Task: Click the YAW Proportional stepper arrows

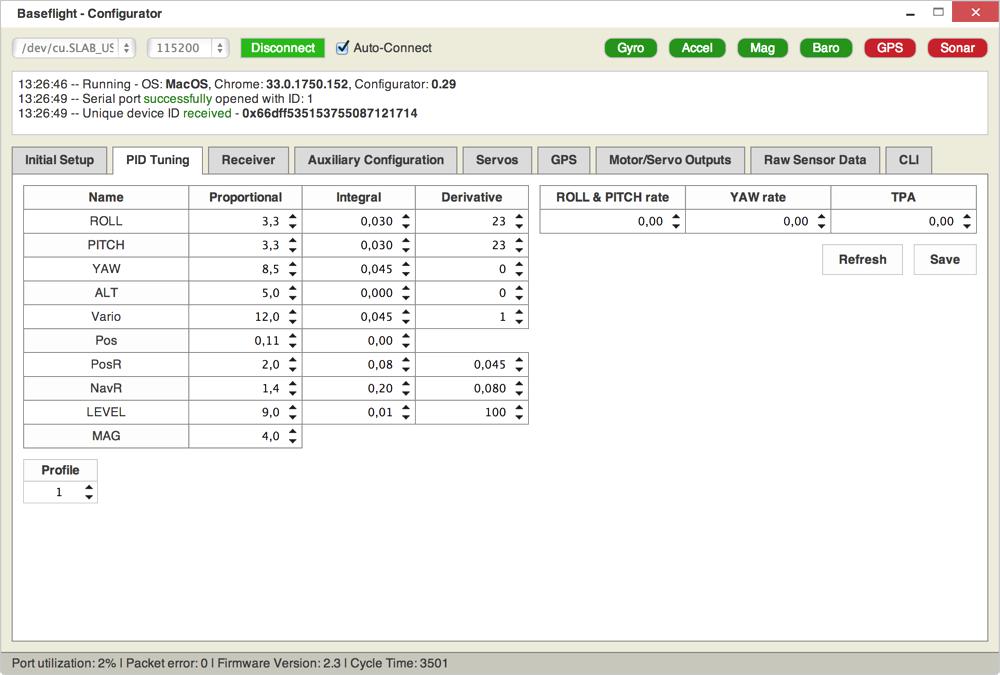Action: [x=292, y=269]
